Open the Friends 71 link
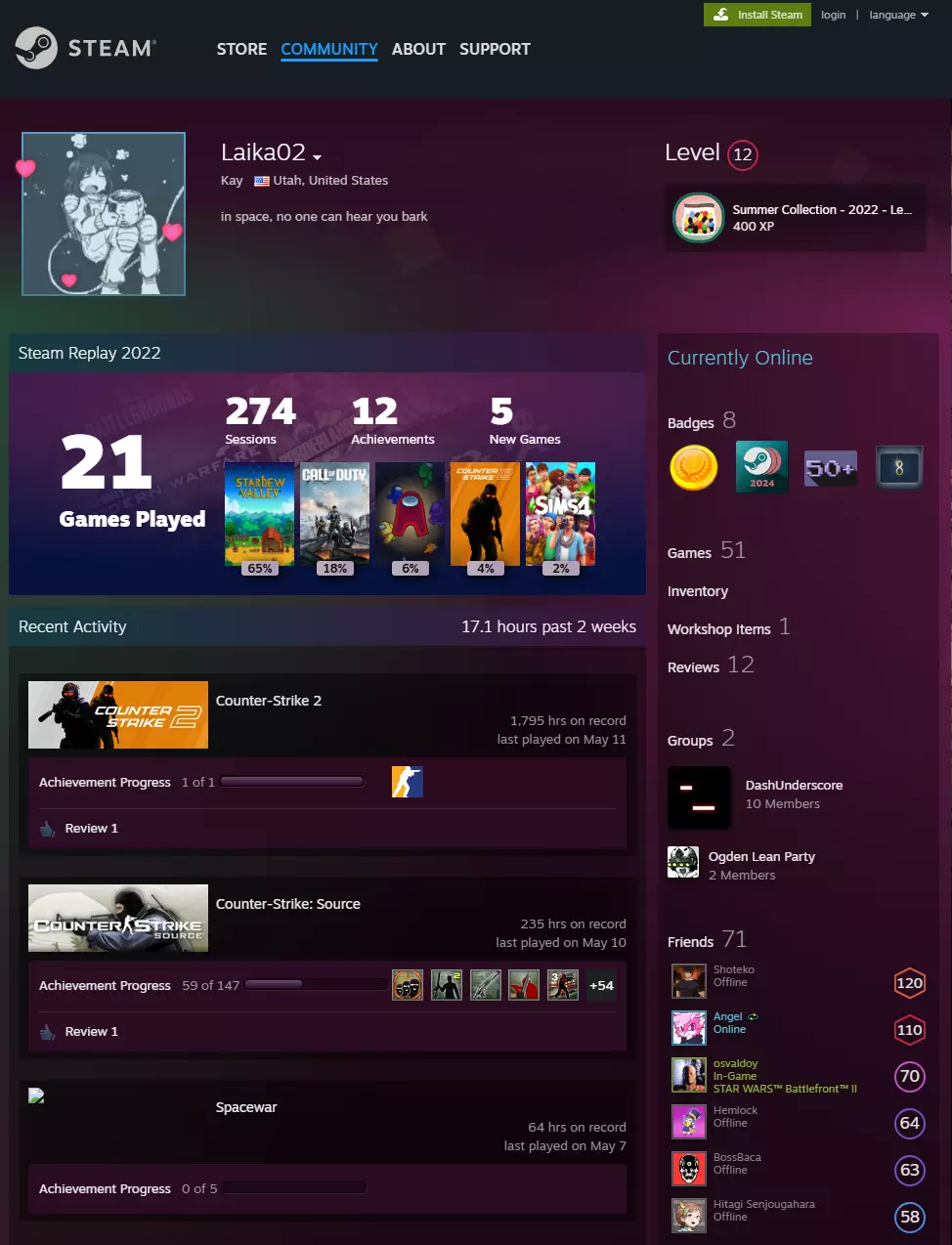Screen dimensions: 952x1245 point(707,940)
